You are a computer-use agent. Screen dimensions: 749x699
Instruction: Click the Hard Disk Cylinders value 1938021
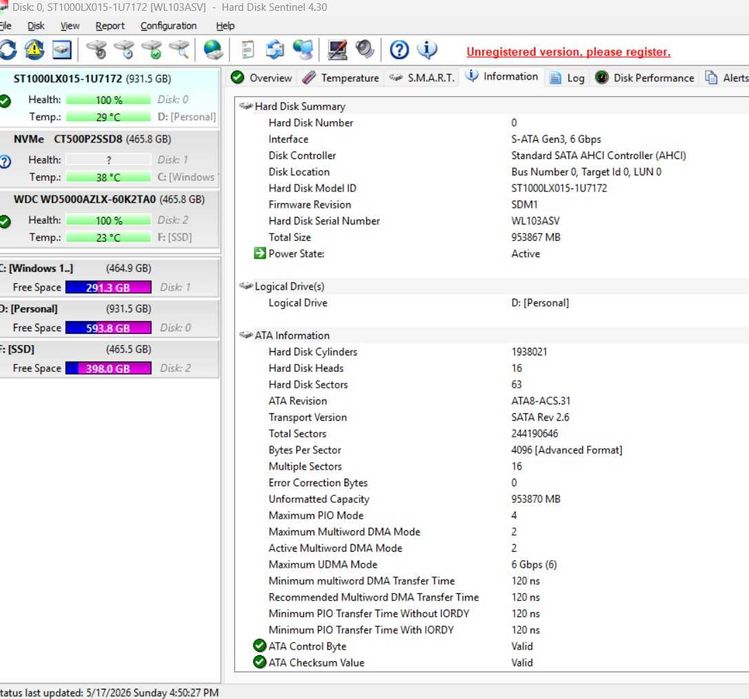pyautogui.click(x=529, y=352)
